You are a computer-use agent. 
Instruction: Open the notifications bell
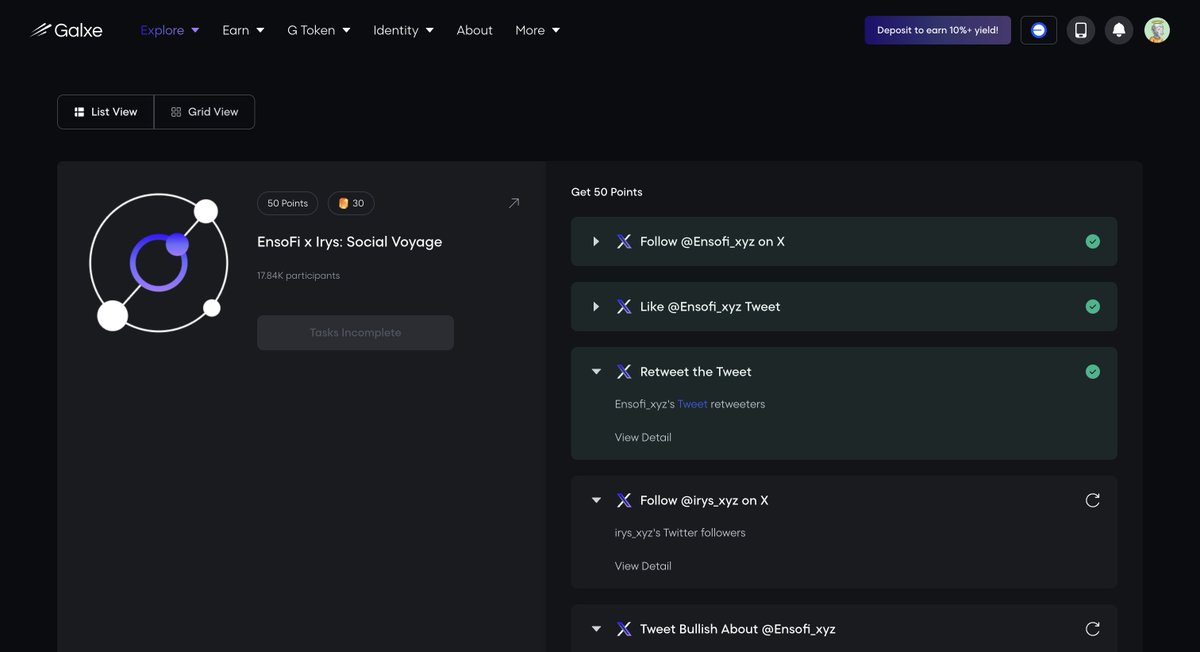point(1119,30)
